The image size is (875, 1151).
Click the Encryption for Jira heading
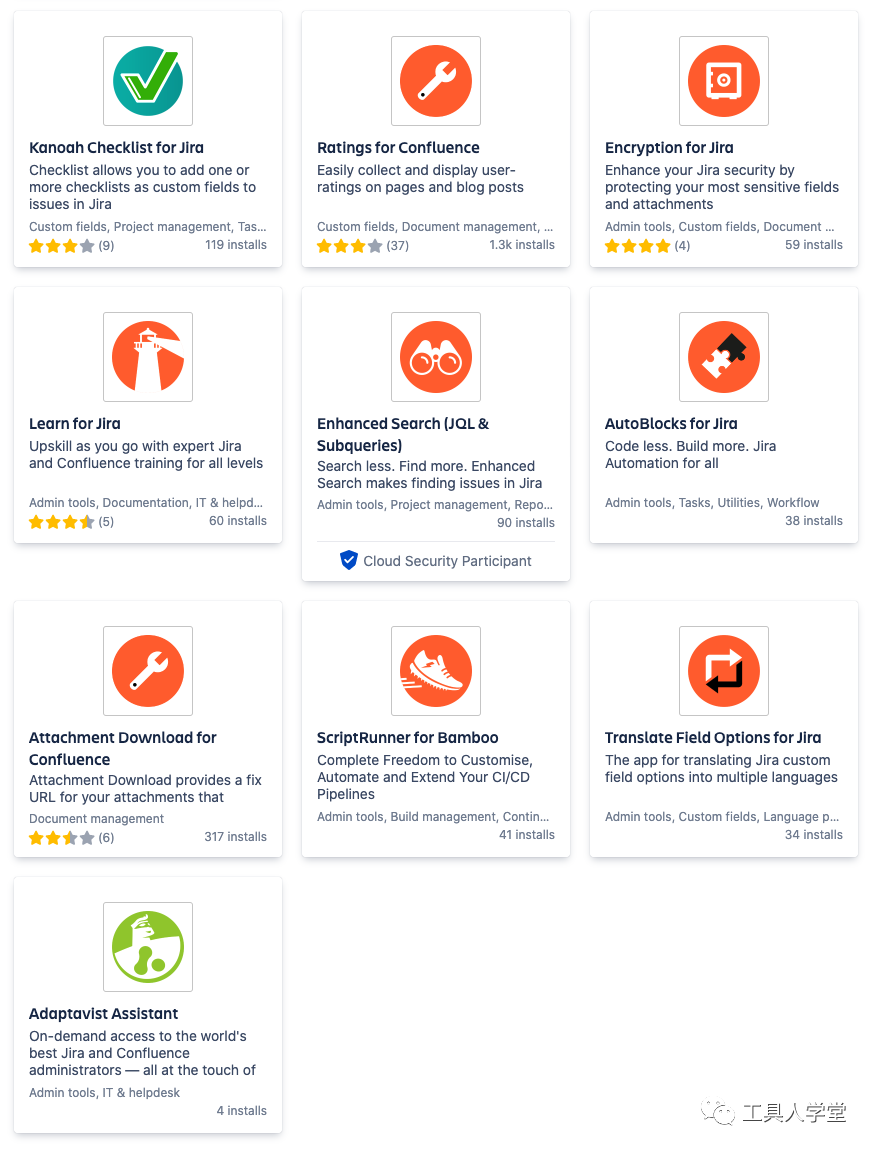[x=669, y=148]
